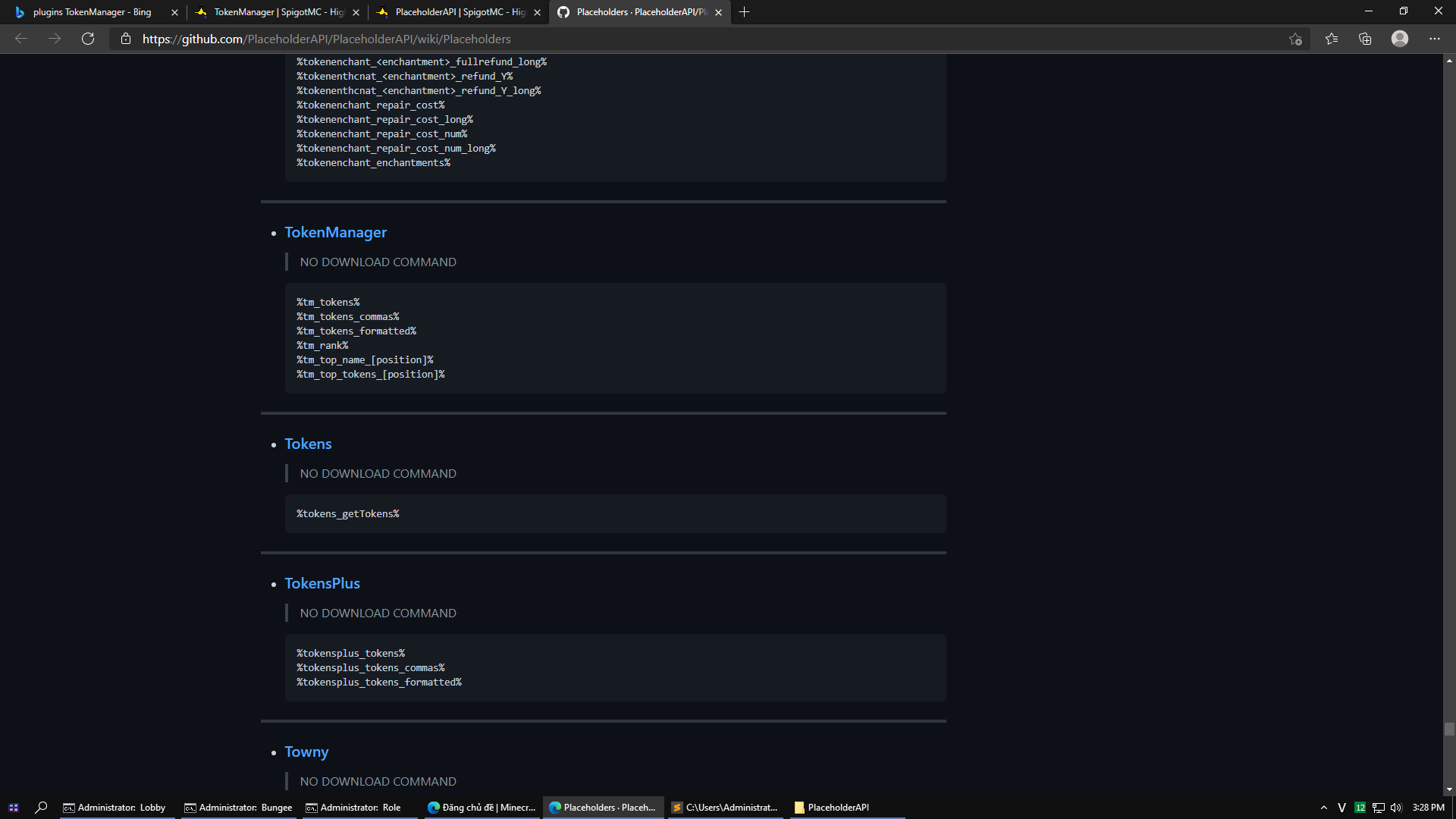Open a new browser tab
Viewport: 1456px width, 819px height.
744,12
